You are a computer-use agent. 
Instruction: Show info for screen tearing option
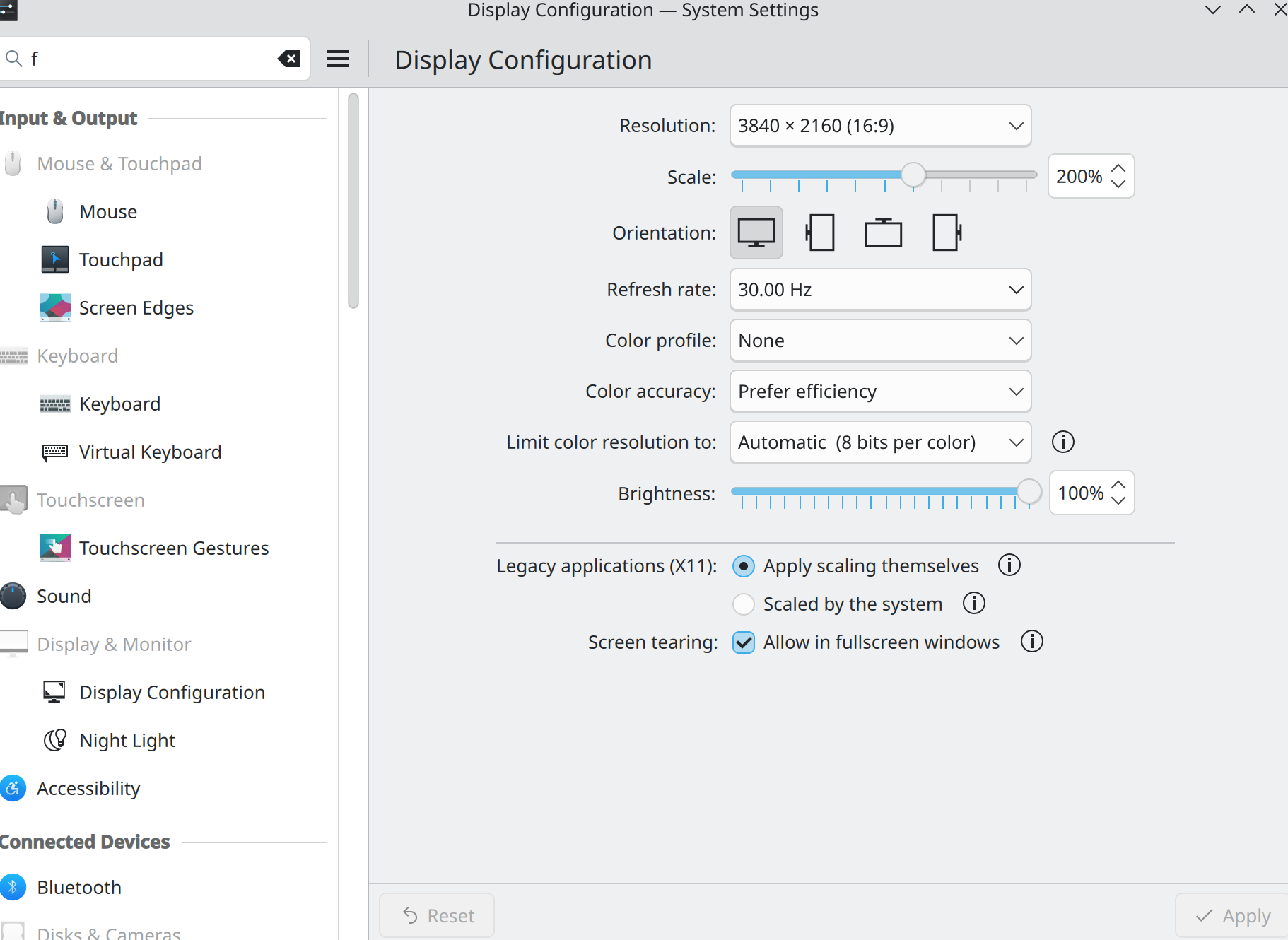tap(1031, 642)
